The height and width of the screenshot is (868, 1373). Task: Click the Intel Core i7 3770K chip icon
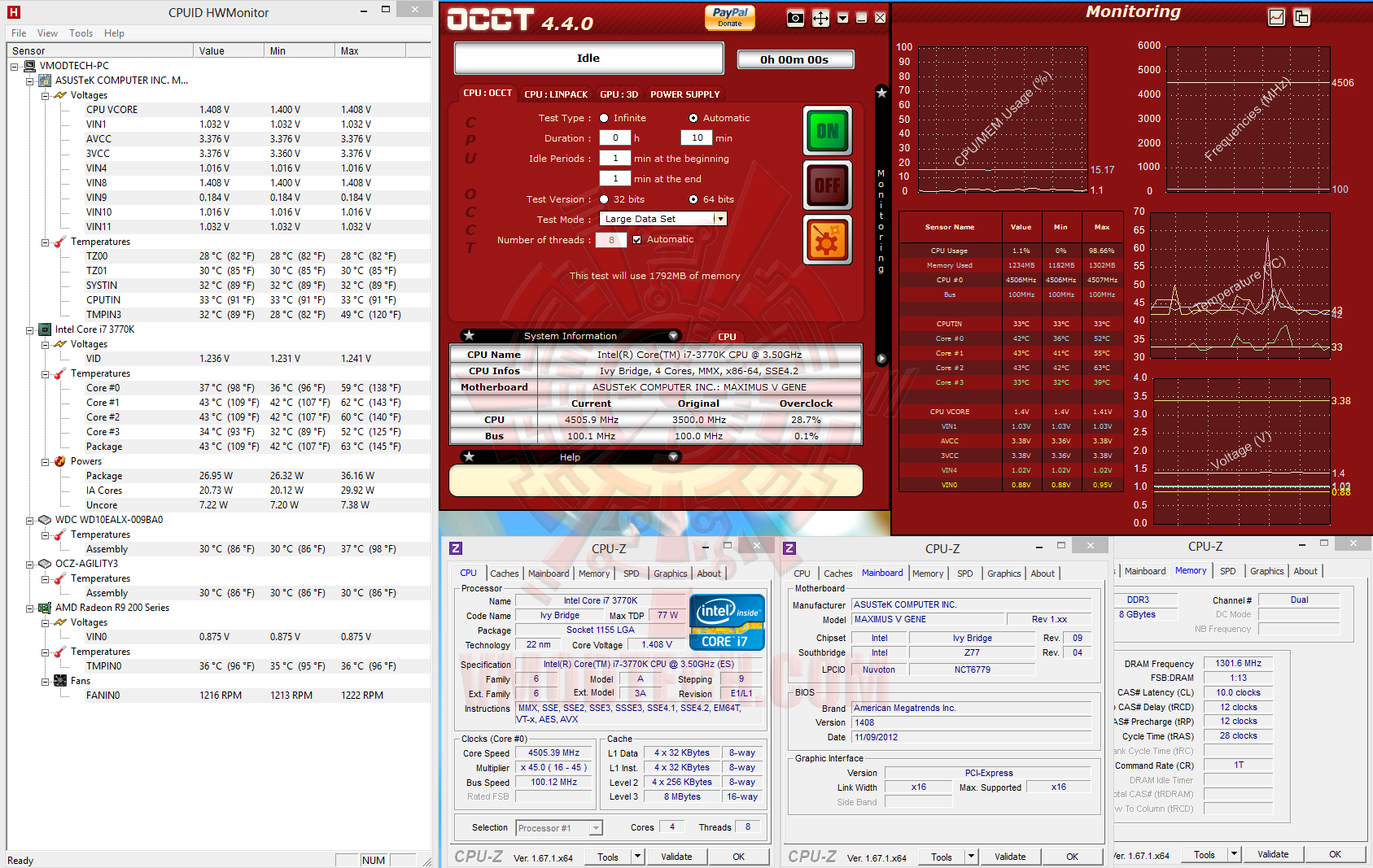(x=46, y=329)
